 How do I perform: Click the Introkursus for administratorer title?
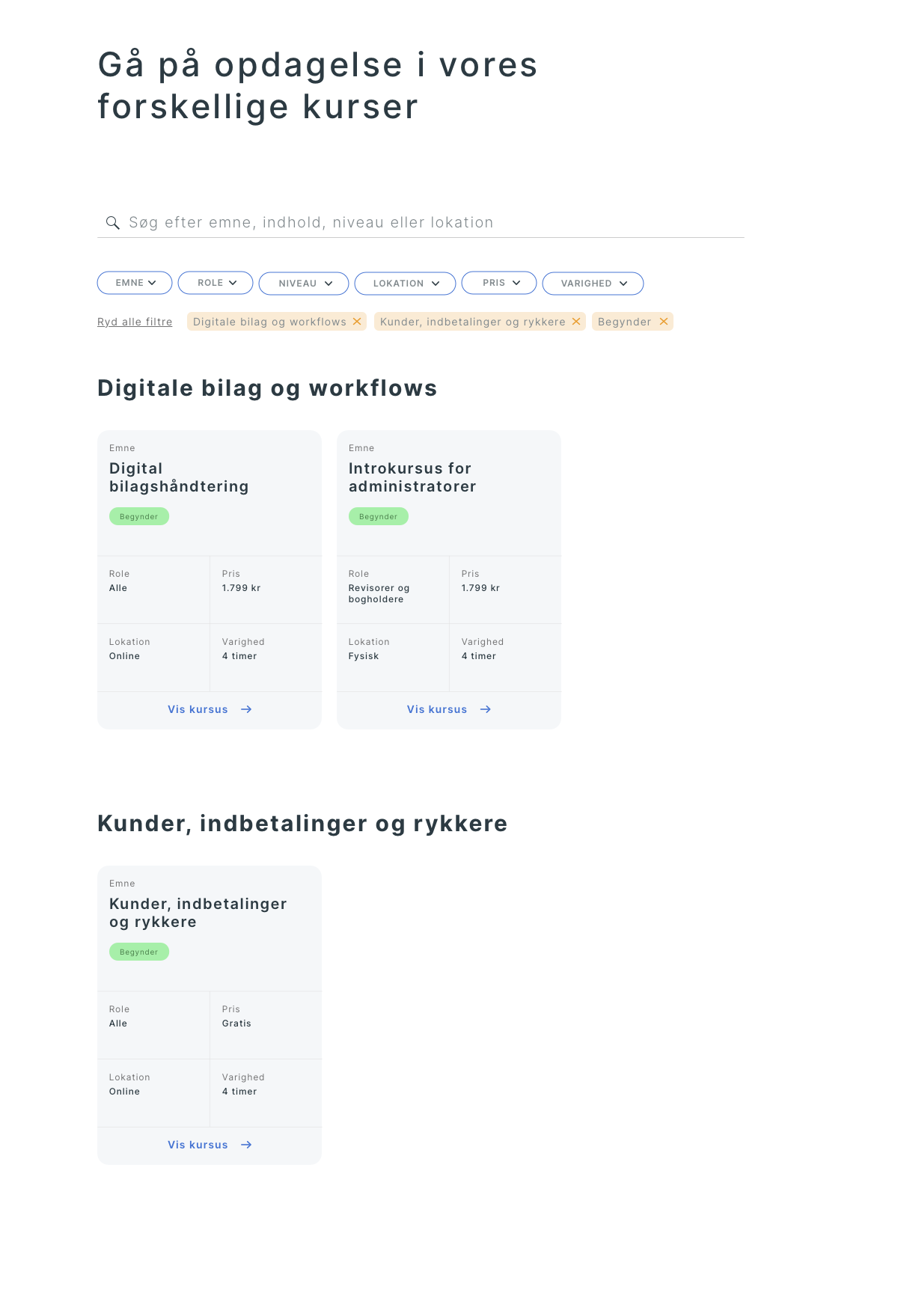412,477
